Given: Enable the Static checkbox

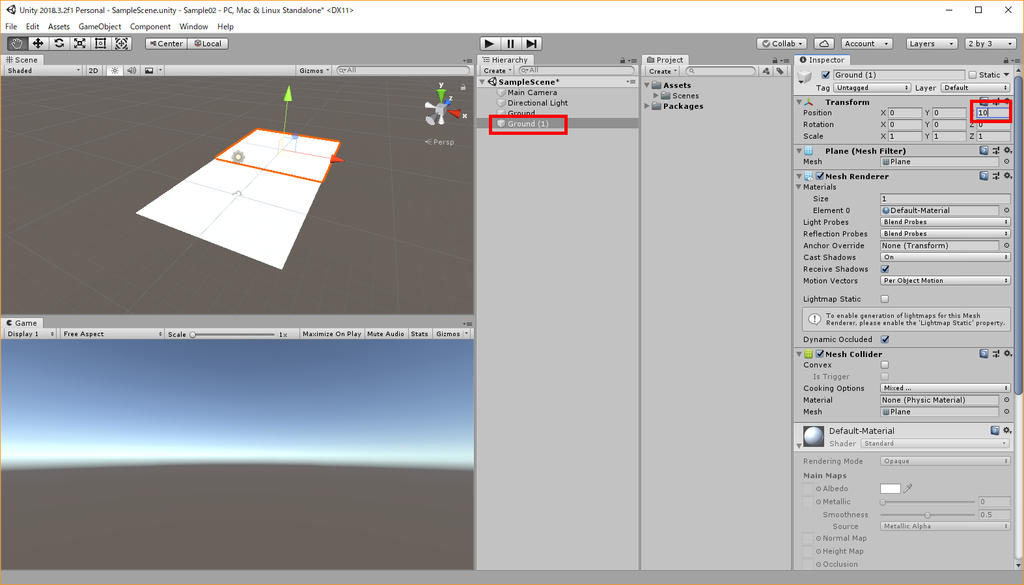Looking at the screenshot, I should tap(972, 75).
